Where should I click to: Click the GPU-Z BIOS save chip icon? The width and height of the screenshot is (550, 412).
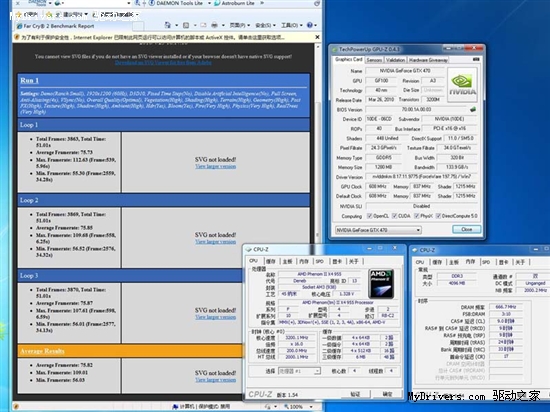[472, 109]
